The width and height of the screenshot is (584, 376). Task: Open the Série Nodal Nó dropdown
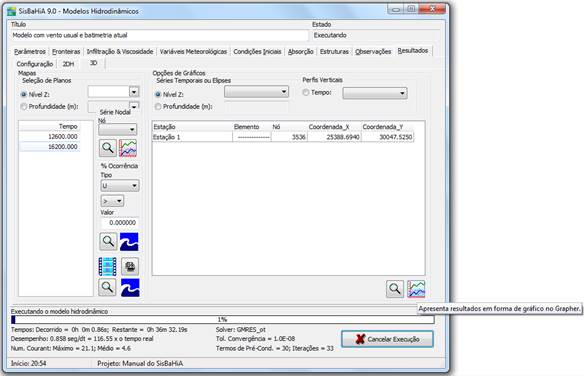(117, 130)
